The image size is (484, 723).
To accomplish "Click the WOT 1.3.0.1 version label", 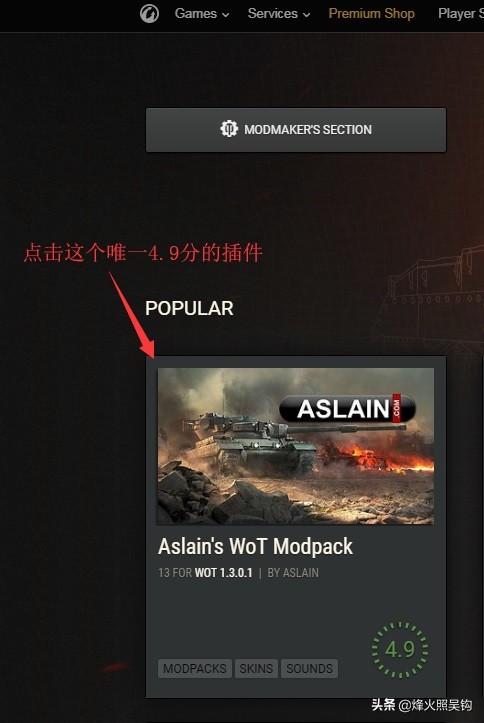I will pyautogui.click(x=224, y=573).
